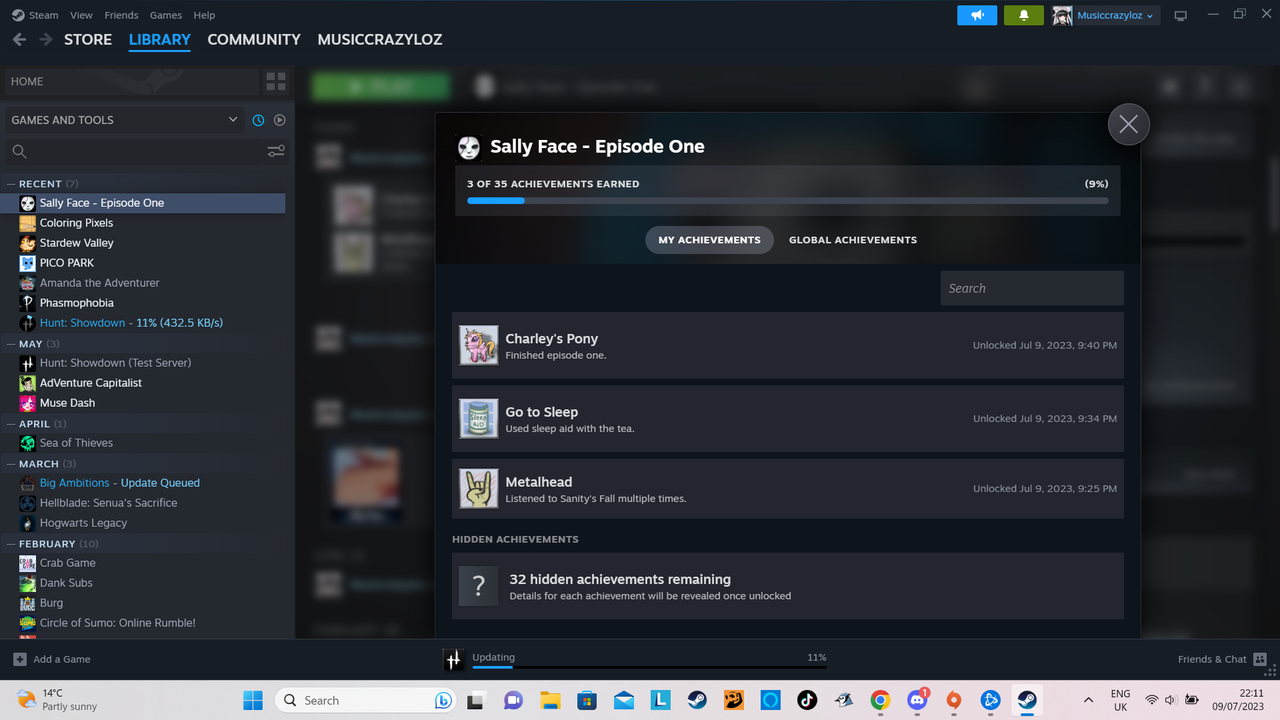Open the Help menu
The image size is (1280, 720).
coord(204,15)
